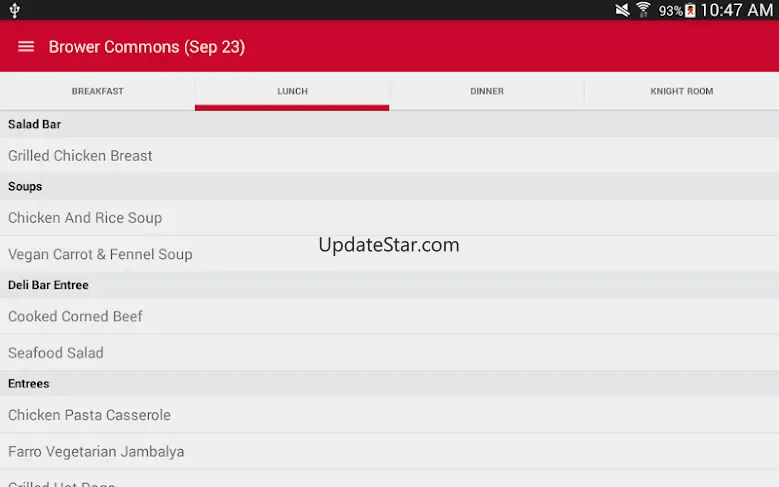The width and height of the screenshot is (779, 487).
Task: Tap the Deli Bar Entree section header
Action: 390,285
